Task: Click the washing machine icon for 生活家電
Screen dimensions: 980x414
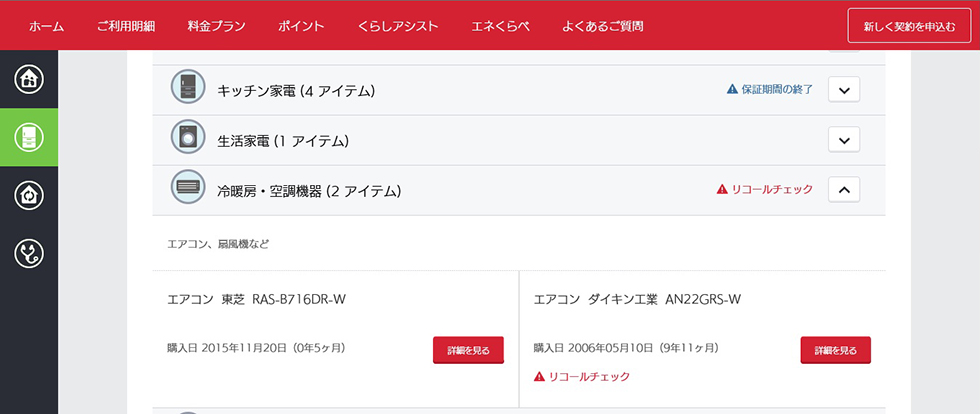Action: coord(188,137)
